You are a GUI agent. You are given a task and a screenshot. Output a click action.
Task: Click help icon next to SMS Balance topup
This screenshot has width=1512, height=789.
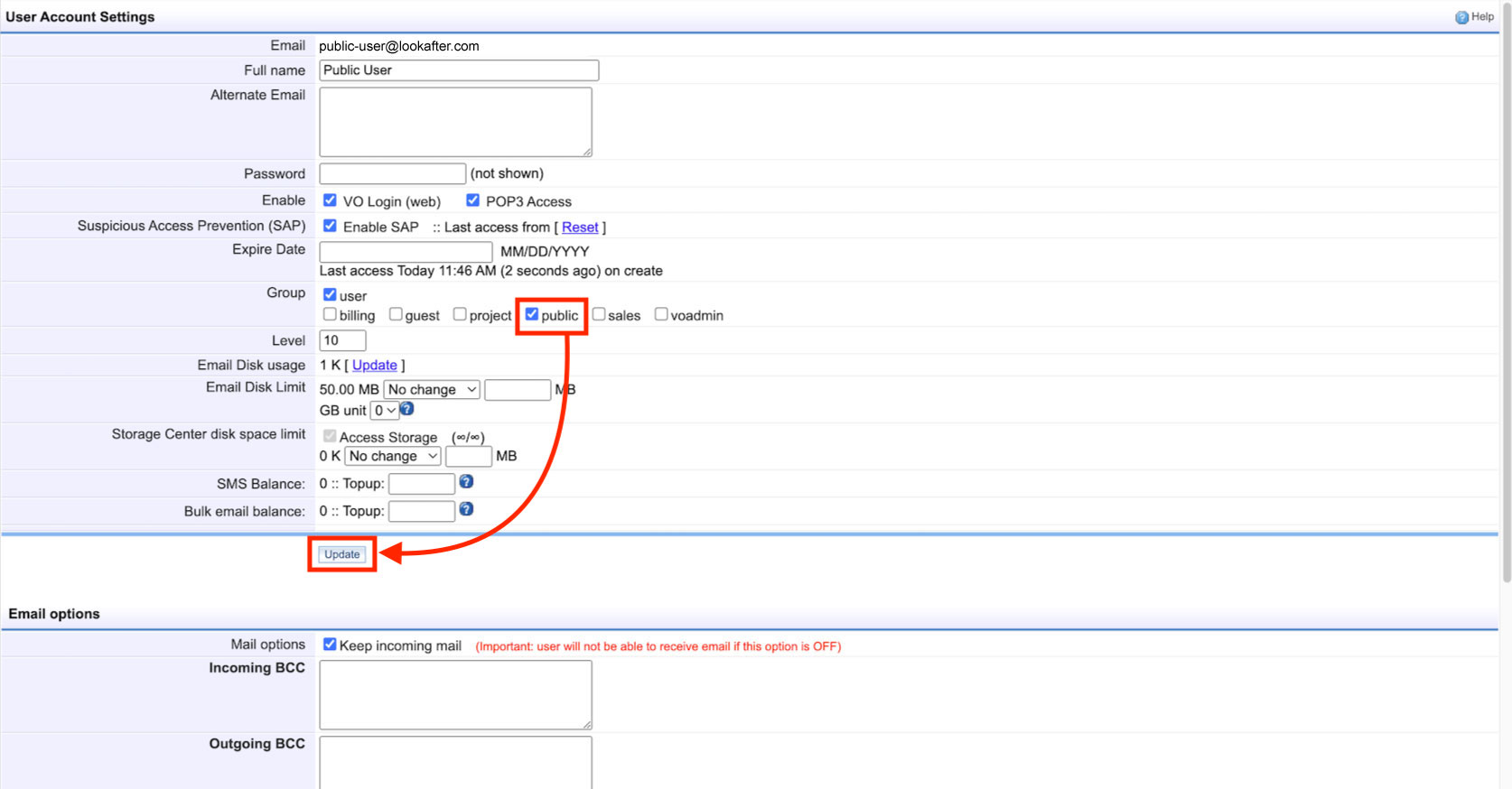point(466,482)
